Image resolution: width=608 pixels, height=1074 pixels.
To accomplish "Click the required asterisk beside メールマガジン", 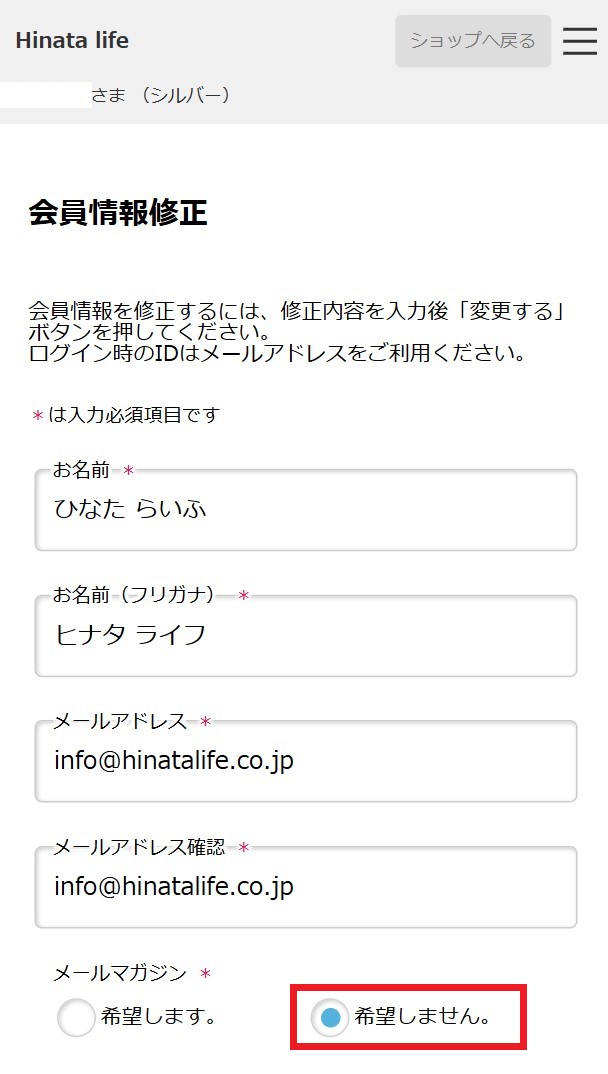I will [206, 973].
